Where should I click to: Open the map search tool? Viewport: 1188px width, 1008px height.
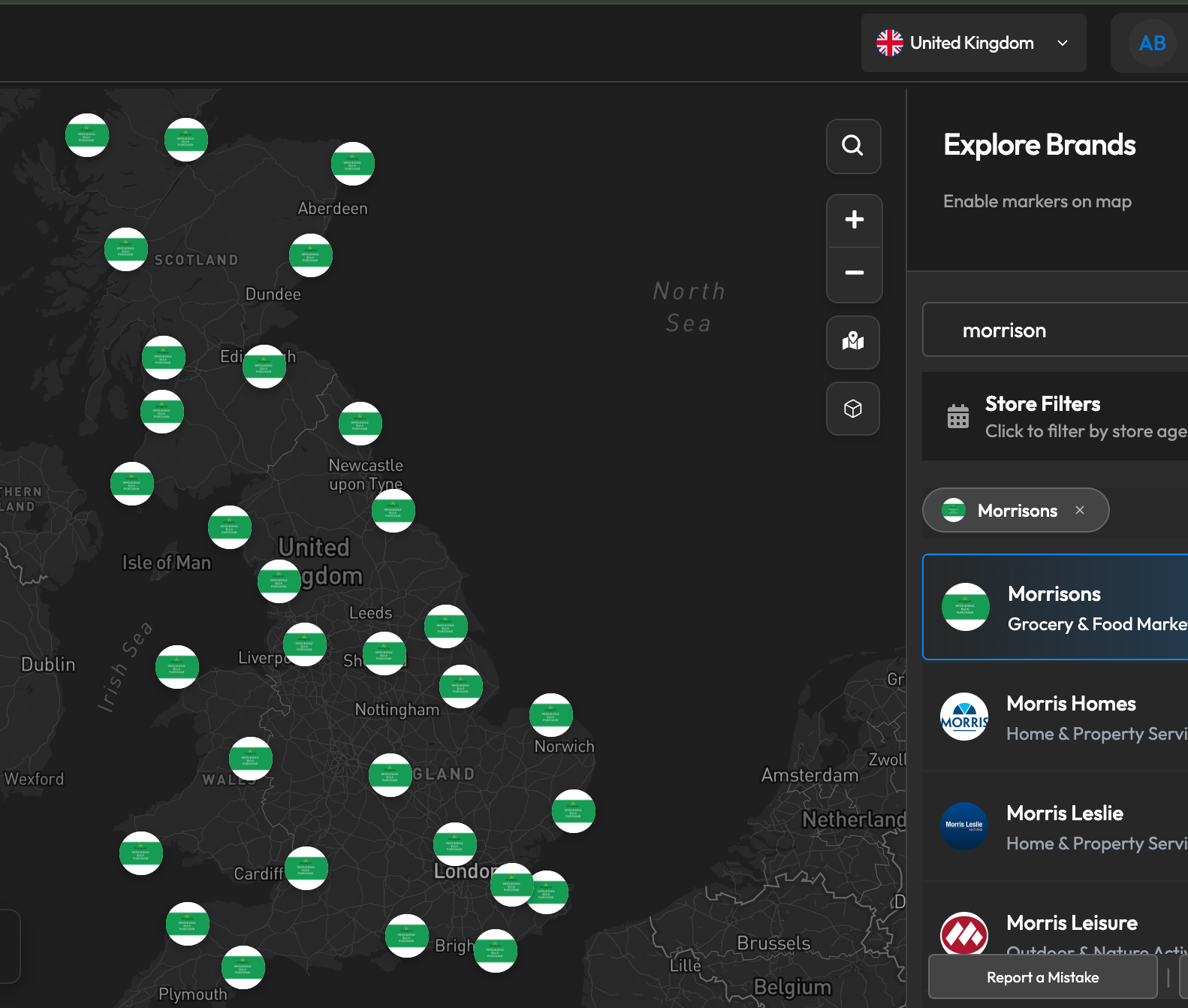[x=853, y=146]
